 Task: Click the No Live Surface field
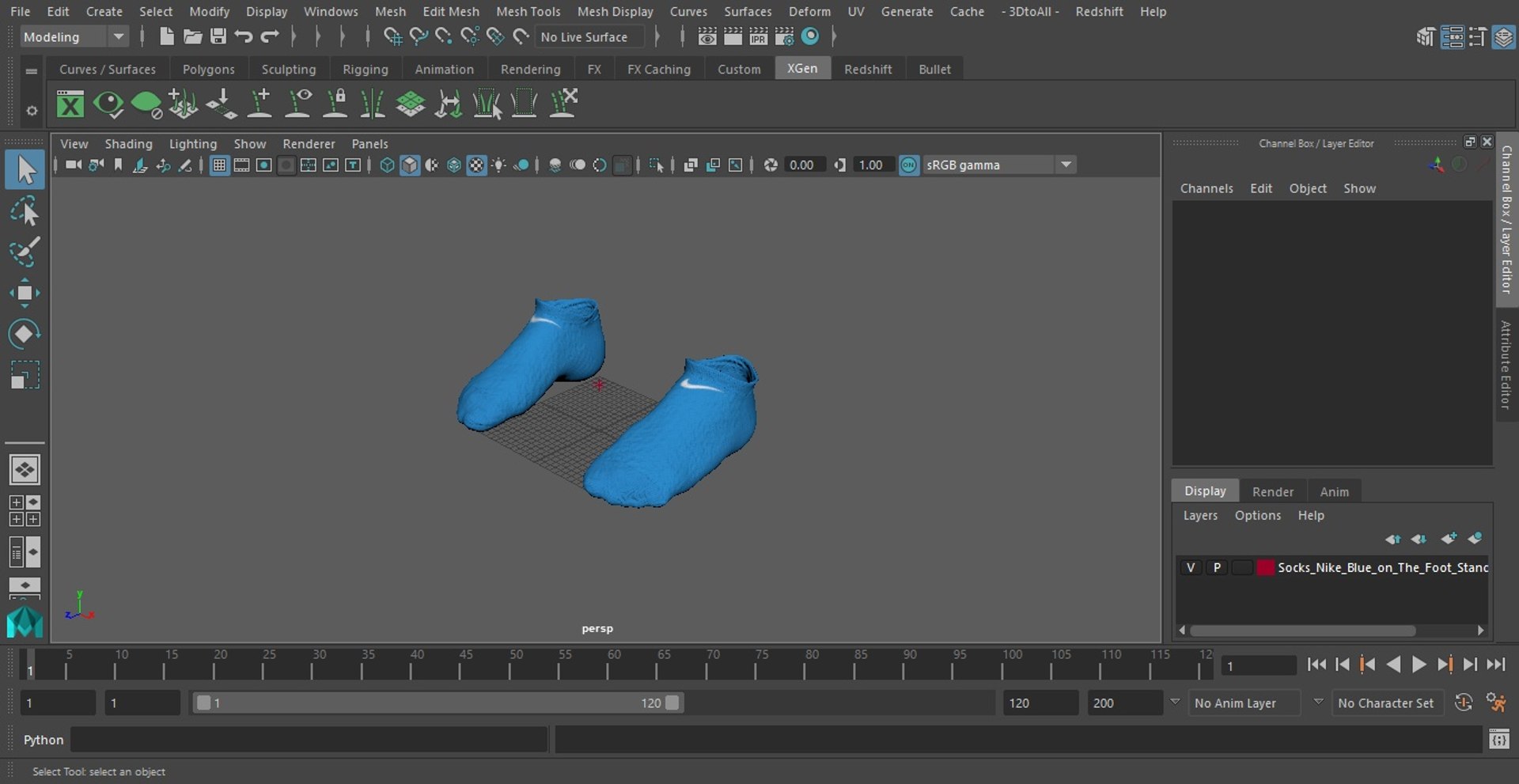point(589,36)
